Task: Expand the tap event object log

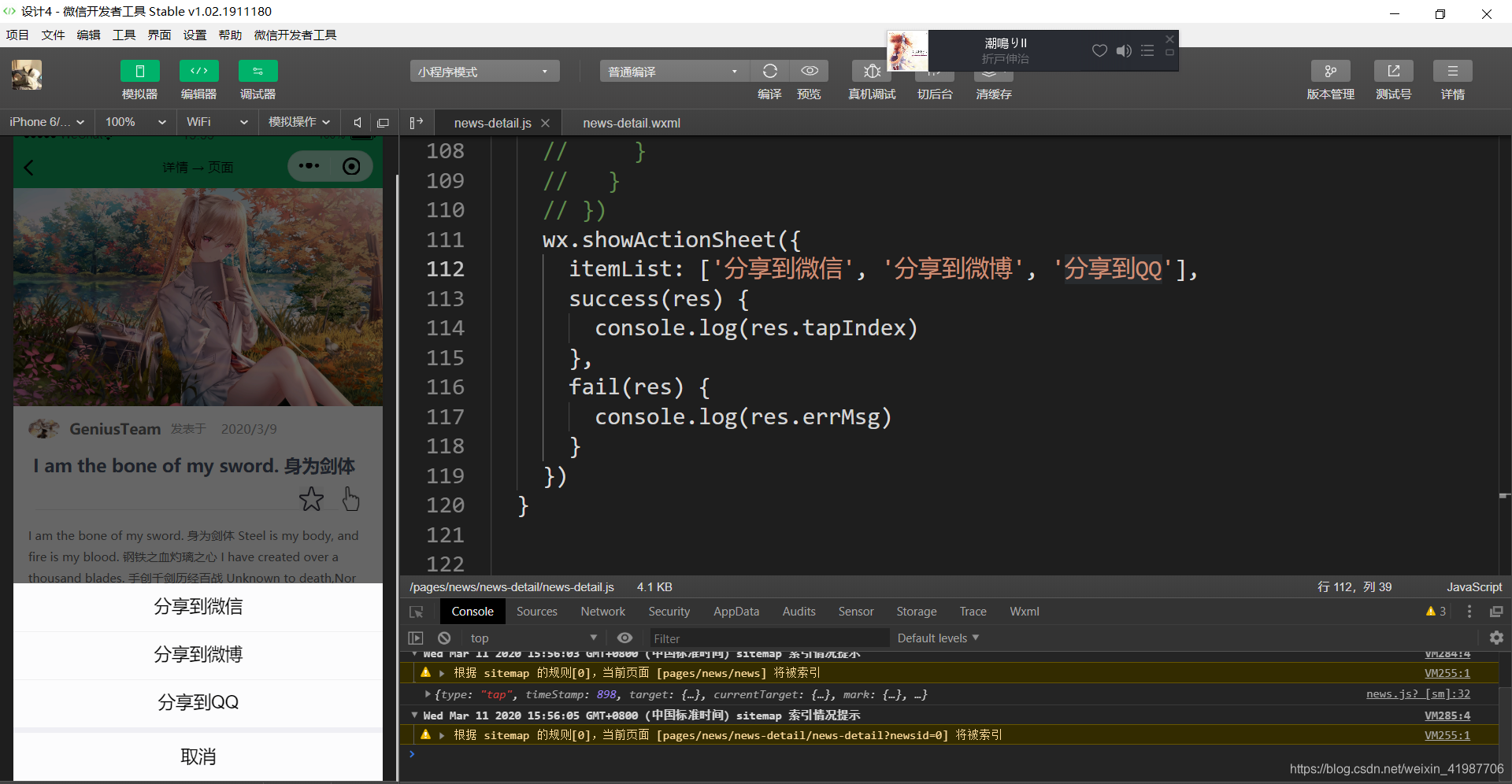Action: tap(428, 694)
